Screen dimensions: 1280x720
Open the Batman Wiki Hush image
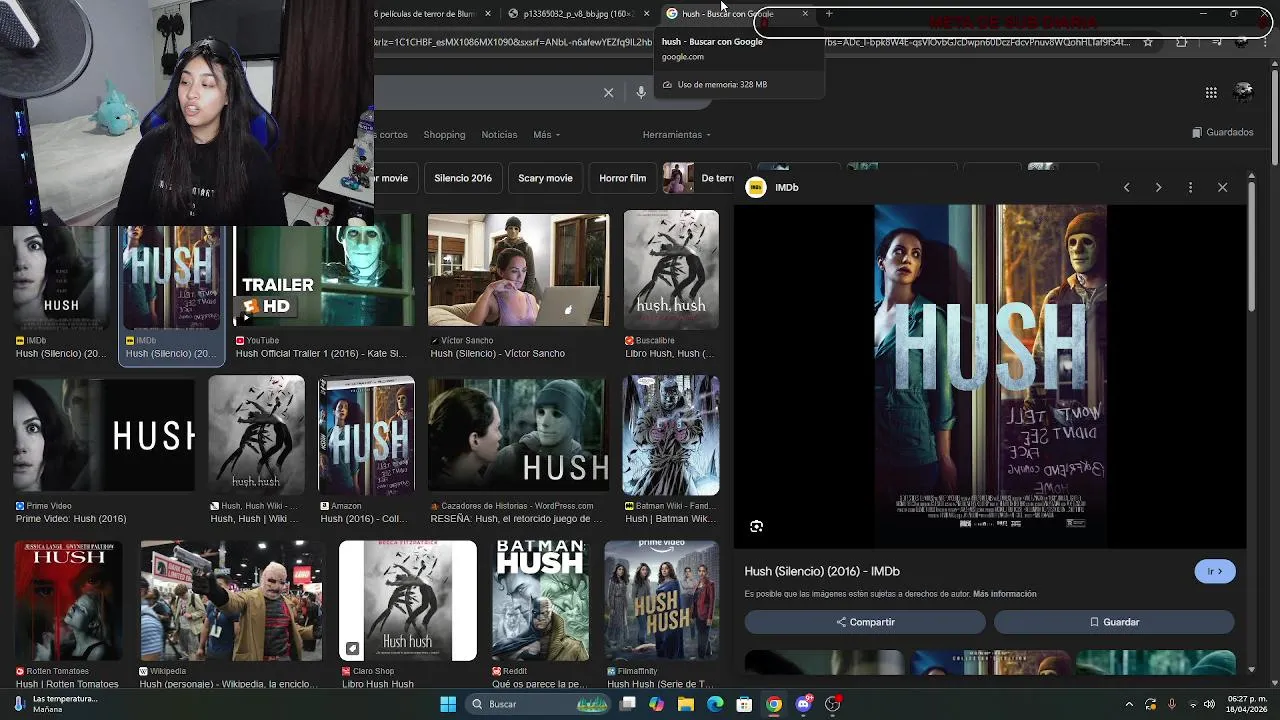(x=670, y=436)
